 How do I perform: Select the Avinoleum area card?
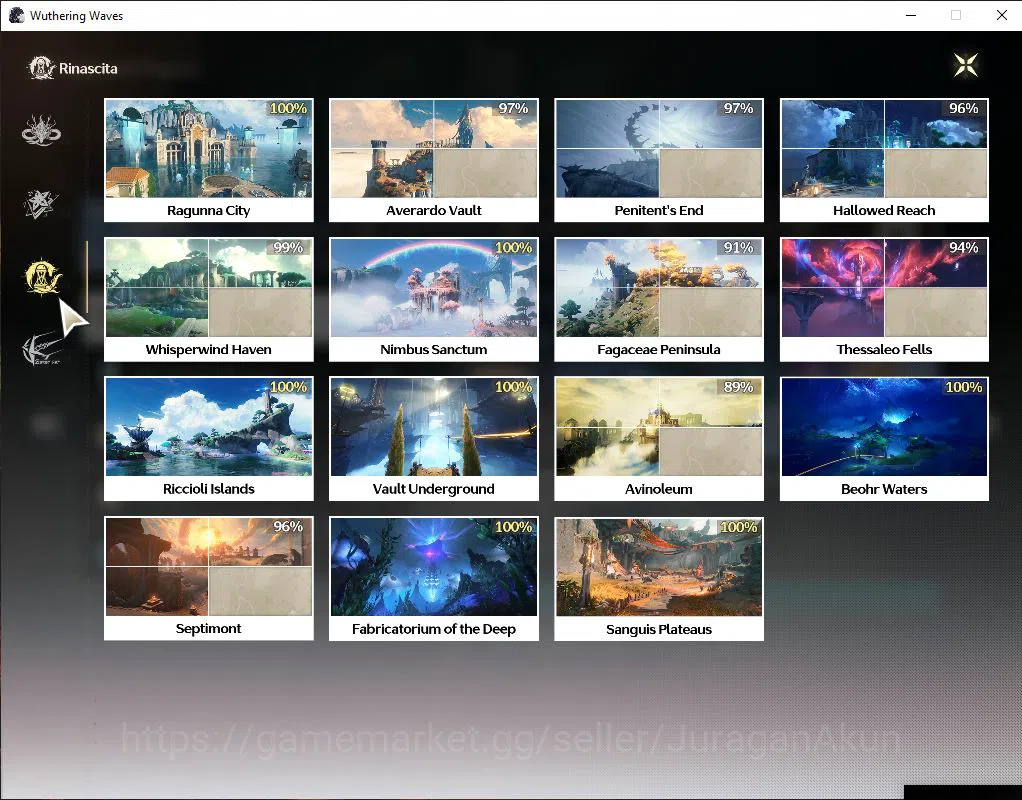point(659,439)
